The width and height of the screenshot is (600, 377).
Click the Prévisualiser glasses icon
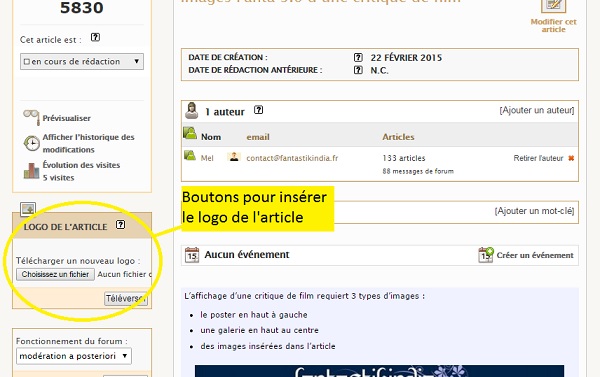point(31,117)
